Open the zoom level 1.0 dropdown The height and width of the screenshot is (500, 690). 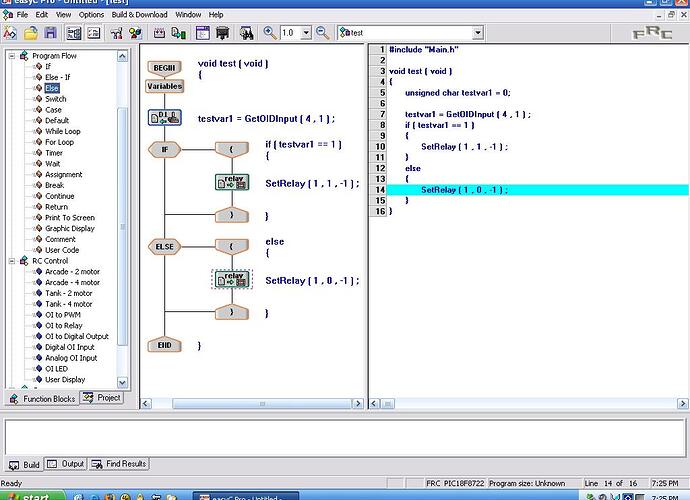point(306,33)
